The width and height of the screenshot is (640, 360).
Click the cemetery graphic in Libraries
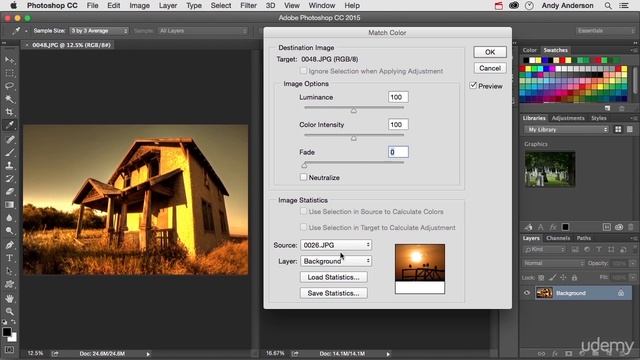point(550,169)
